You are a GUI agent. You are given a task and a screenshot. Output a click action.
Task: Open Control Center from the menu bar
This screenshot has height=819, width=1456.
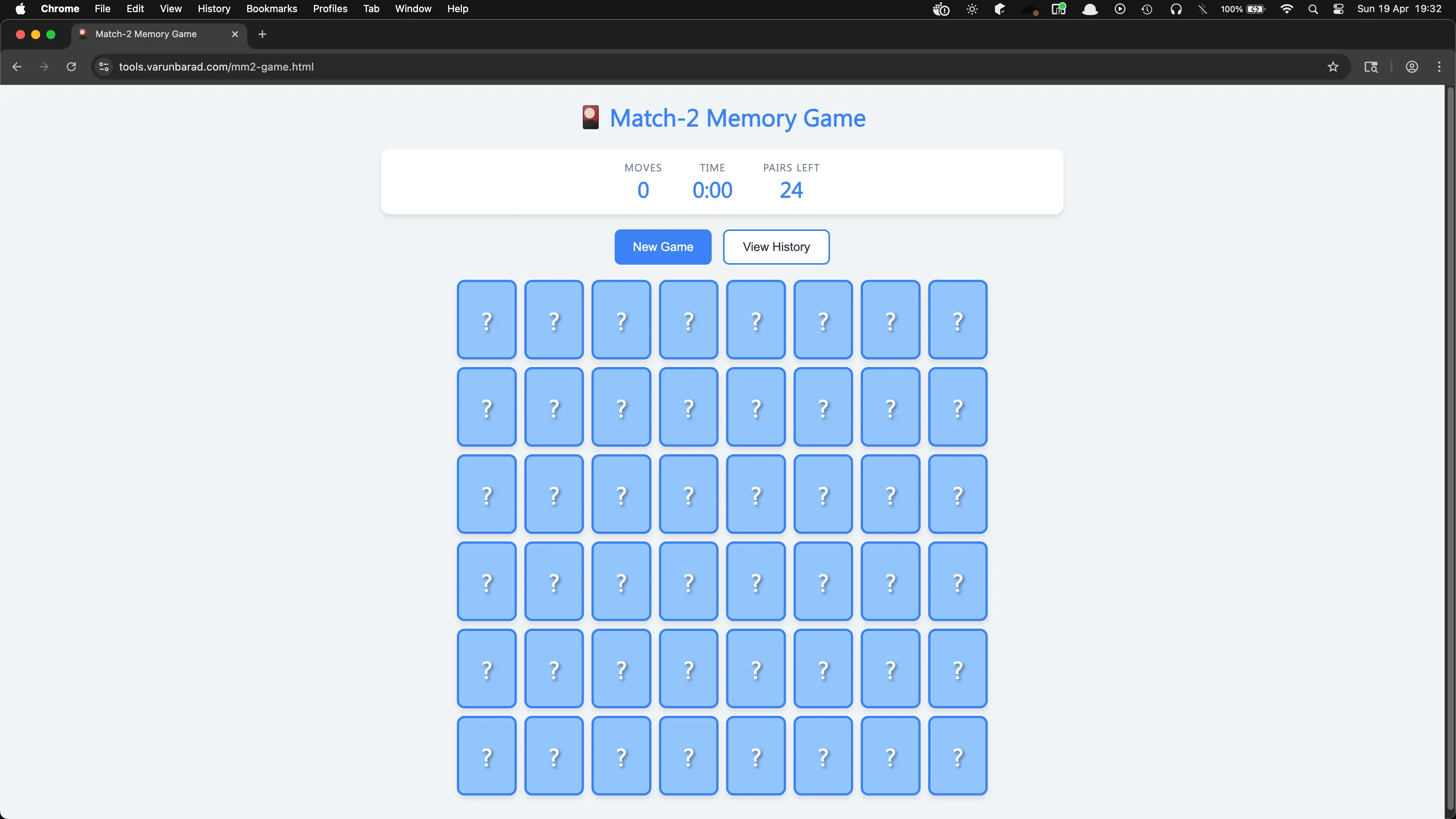[x=1338, y=9]
